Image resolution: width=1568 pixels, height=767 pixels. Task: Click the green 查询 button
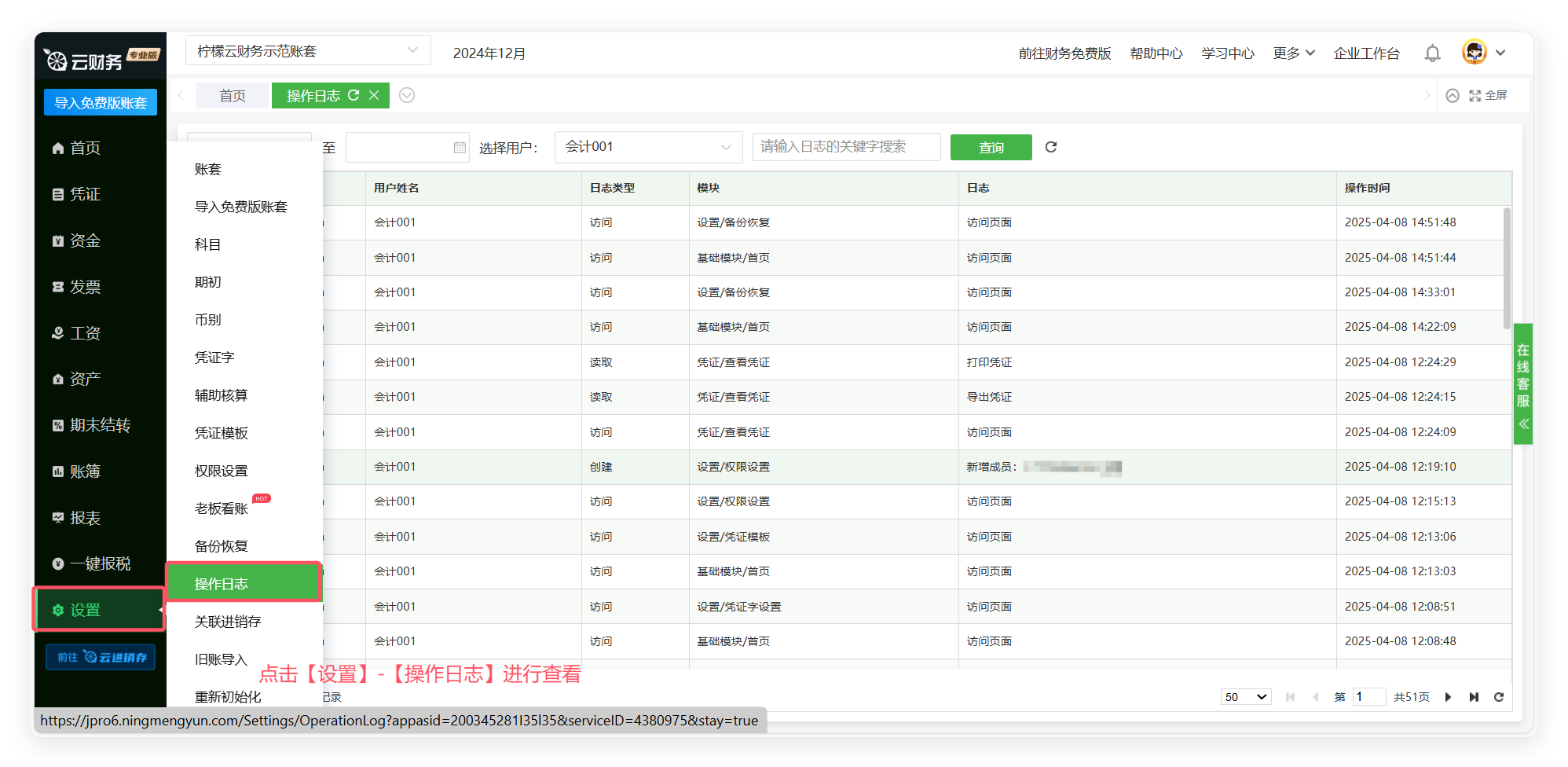991,148
